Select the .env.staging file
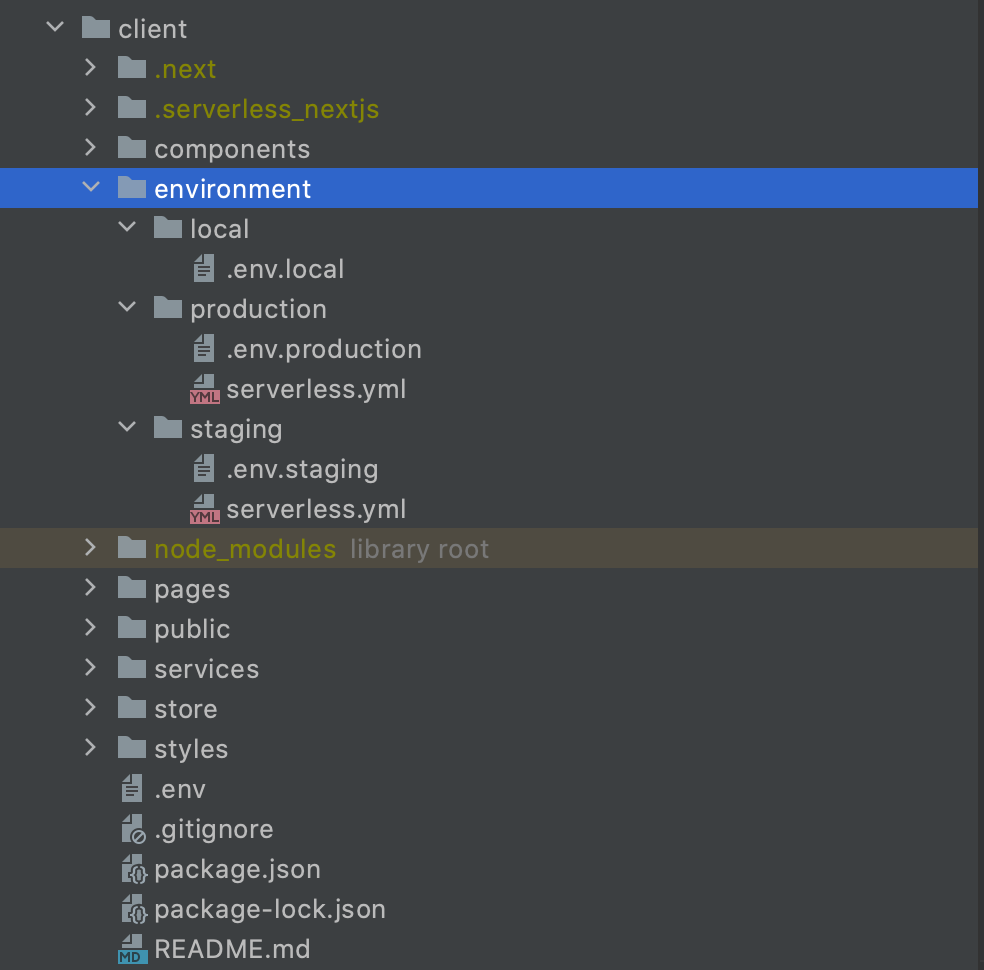984x970 pixels. pos(301,469)
